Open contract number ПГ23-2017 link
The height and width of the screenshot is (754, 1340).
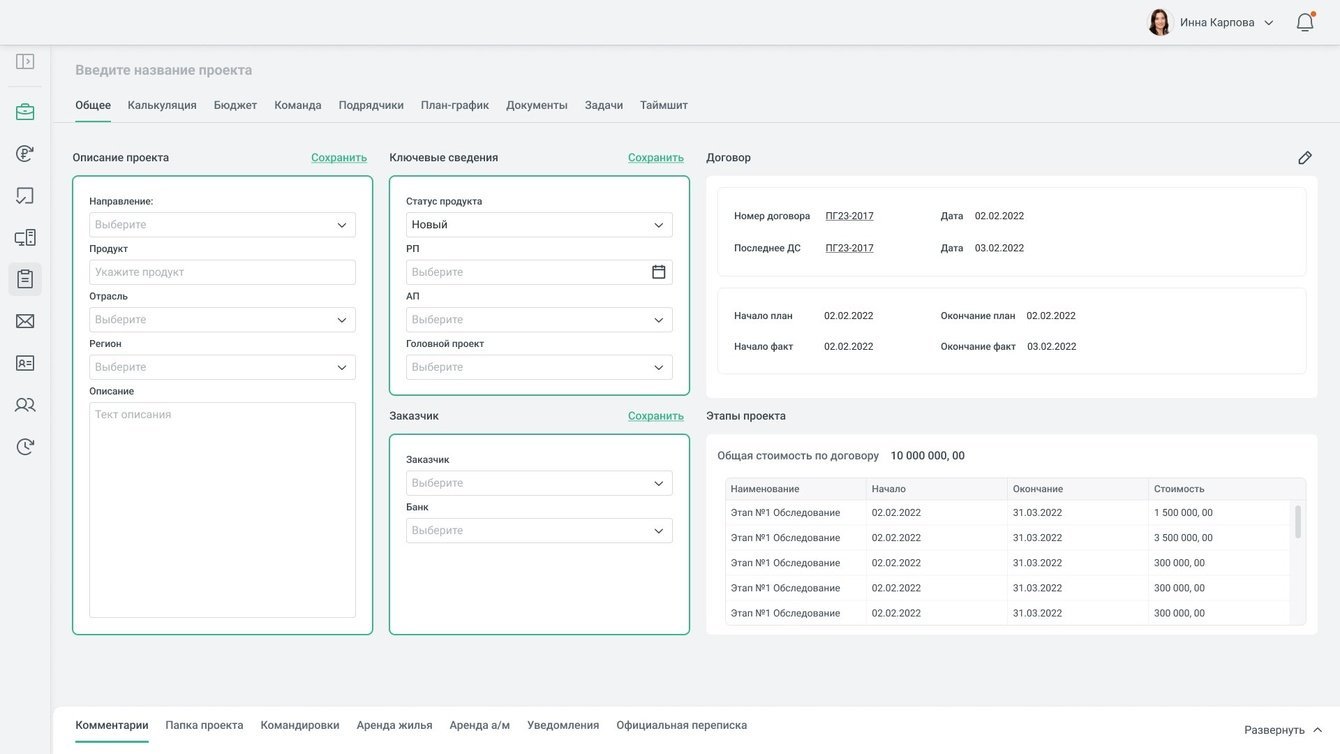(849, 216)
